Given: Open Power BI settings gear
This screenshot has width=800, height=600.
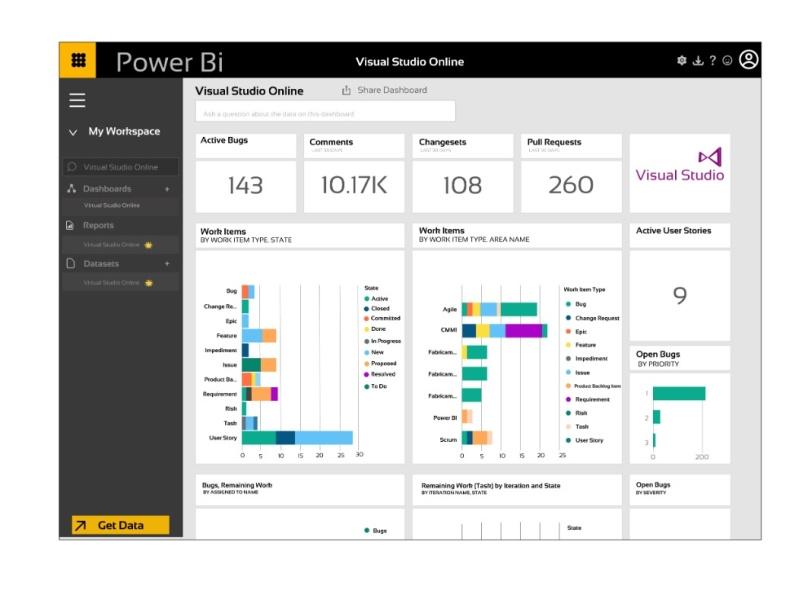Looking at the screenshot, I should click(x=682, y=60).
